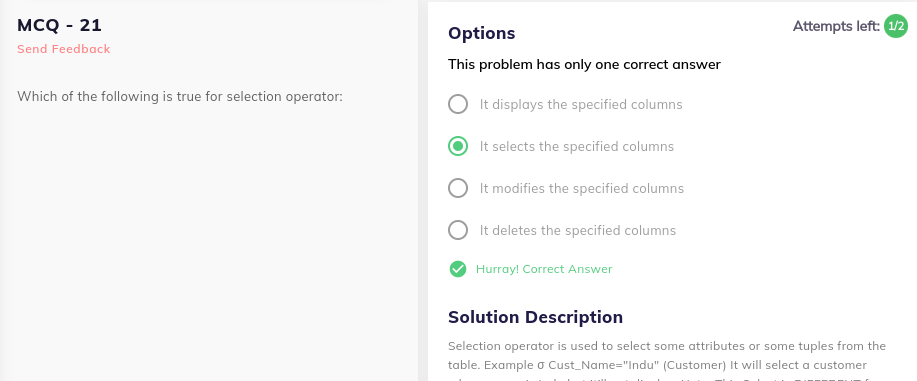Click the solution description paragraph

667,360
